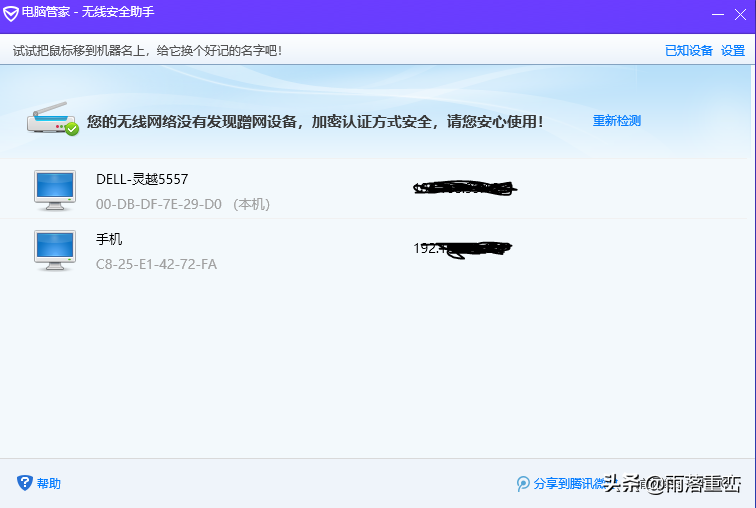Open the 设置 settings link
This screenshot has height=508, width=756.
coord(733,51)
